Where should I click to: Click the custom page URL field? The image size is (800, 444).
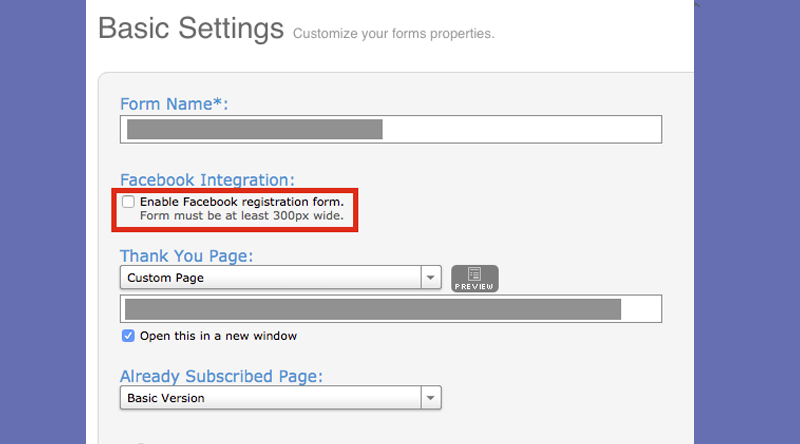click(391, 309)
